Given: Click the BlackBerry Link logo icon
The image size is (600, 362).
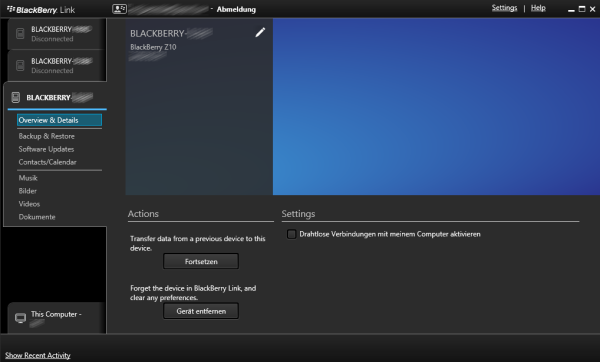Looking at the screenshot, I should point(11,8).
